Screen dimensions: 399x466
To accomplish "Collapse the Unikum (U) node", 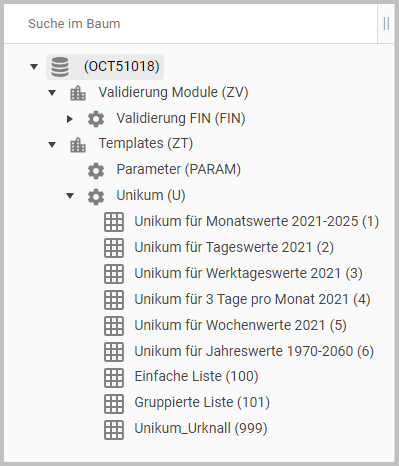I will pos(70,196).
